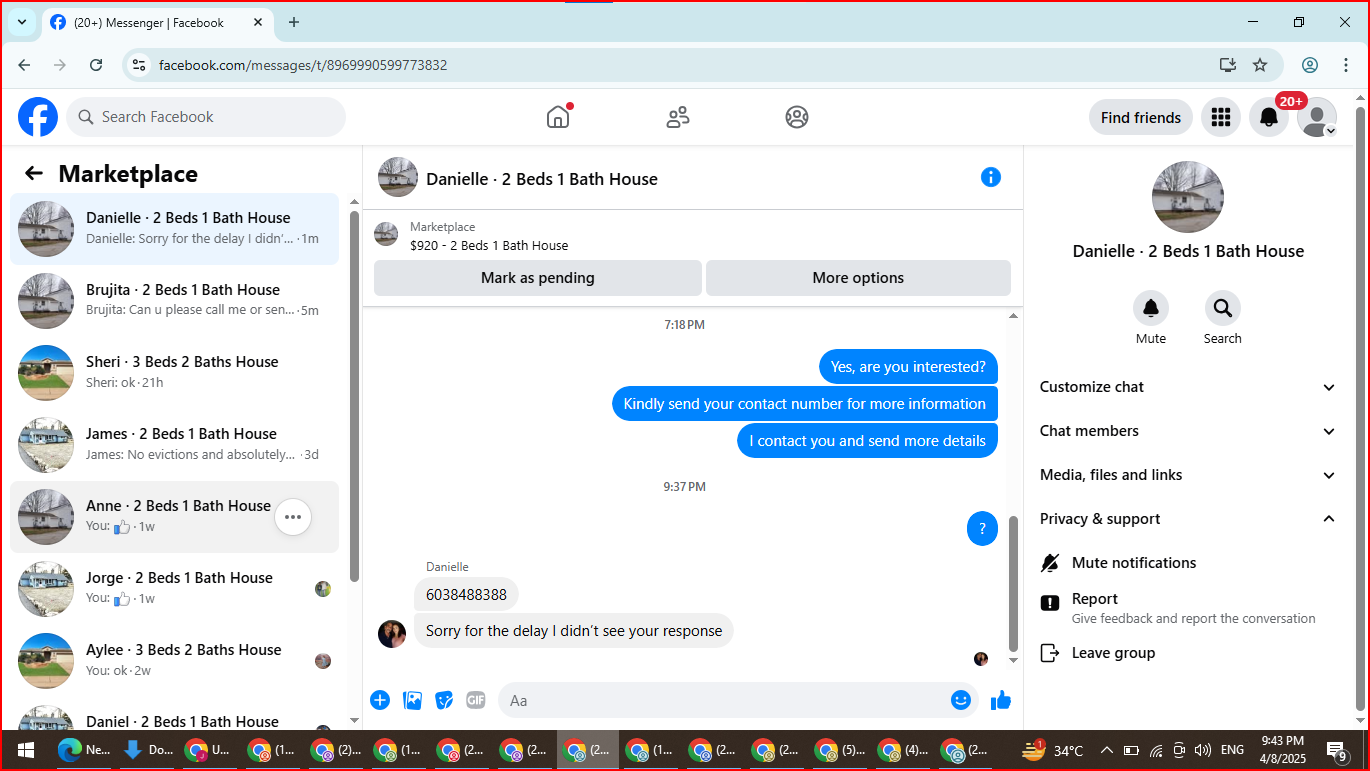Open the Brujita conversation
The height and width of the screenshot is (771, 1370).
[x=175, y=301]
